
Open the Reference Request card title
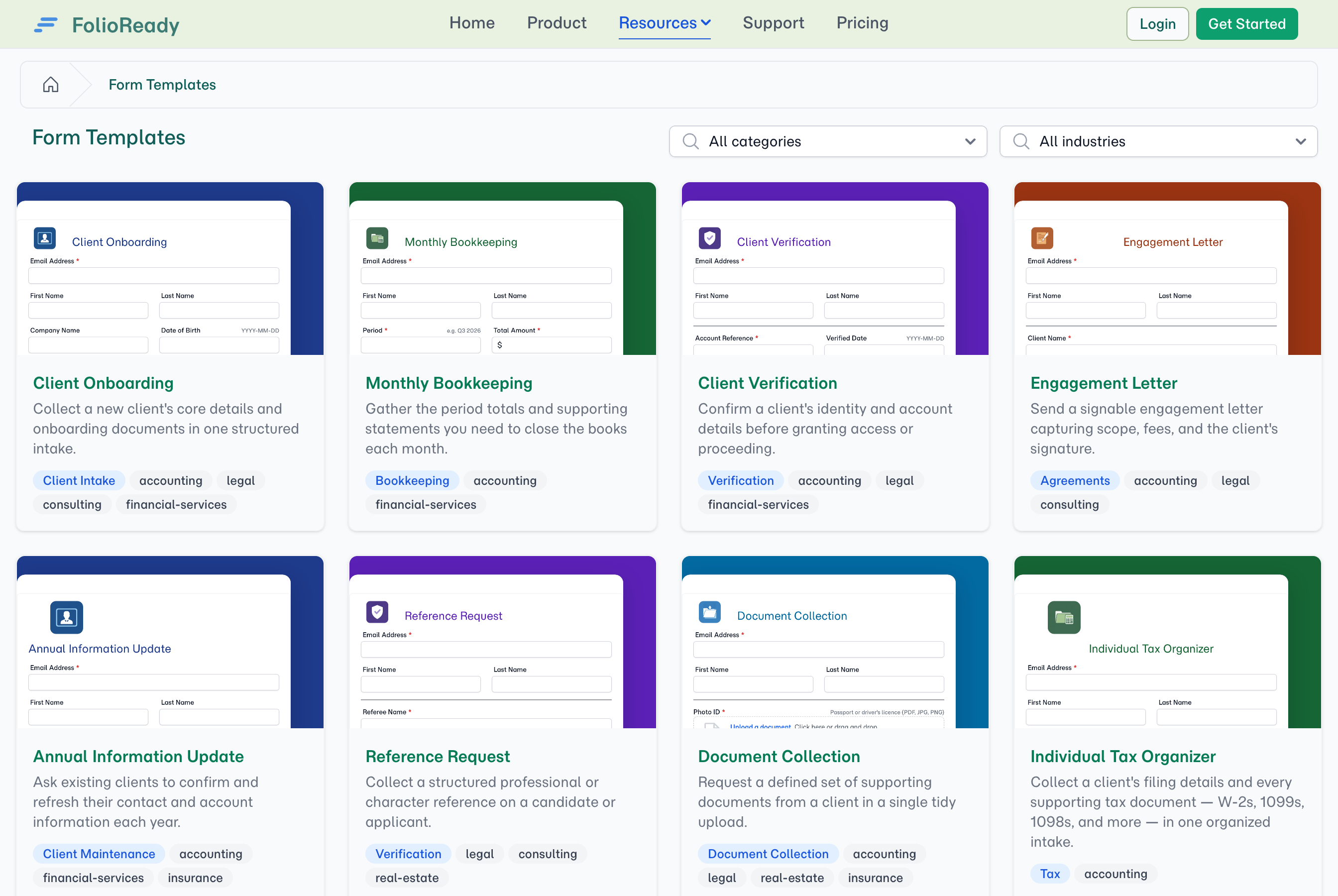tap(438, 756)
